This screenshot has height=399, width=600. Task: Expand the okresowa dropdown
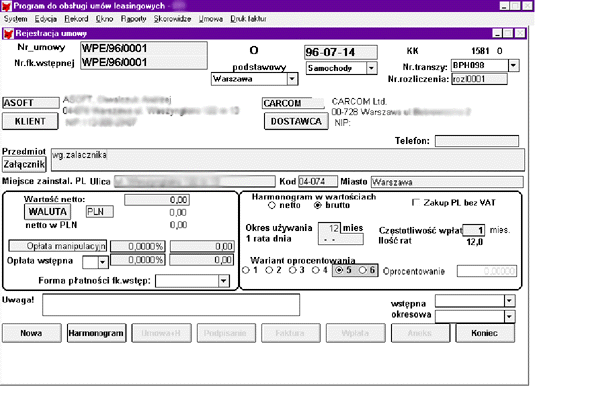click(509, 316)
